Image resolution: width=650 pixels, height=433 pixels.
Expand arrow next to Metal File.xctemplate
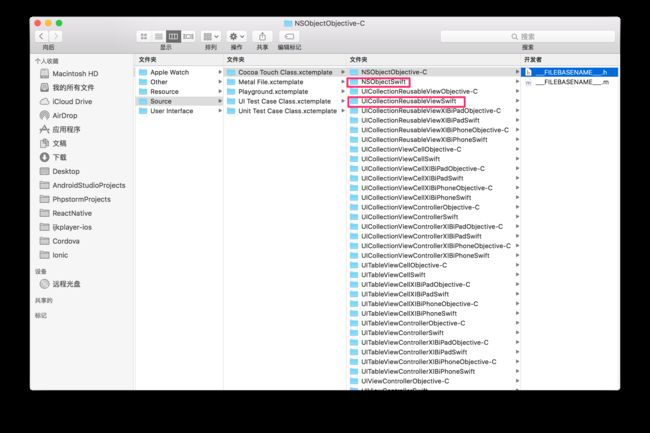pyautogui.click(x=343, y=82)
